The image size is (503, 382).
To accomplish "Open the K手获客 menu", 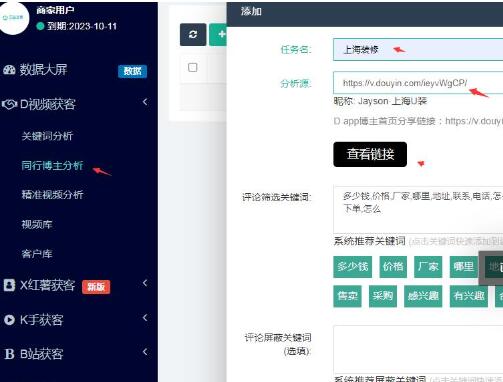I will coord(41,320).
